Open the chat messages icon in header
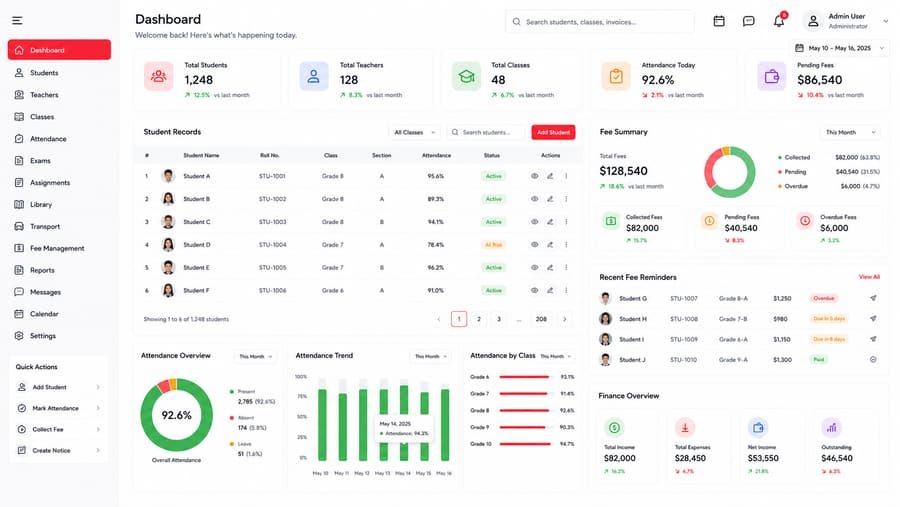This screenshot has height=507, width=900. pos(748,21)
